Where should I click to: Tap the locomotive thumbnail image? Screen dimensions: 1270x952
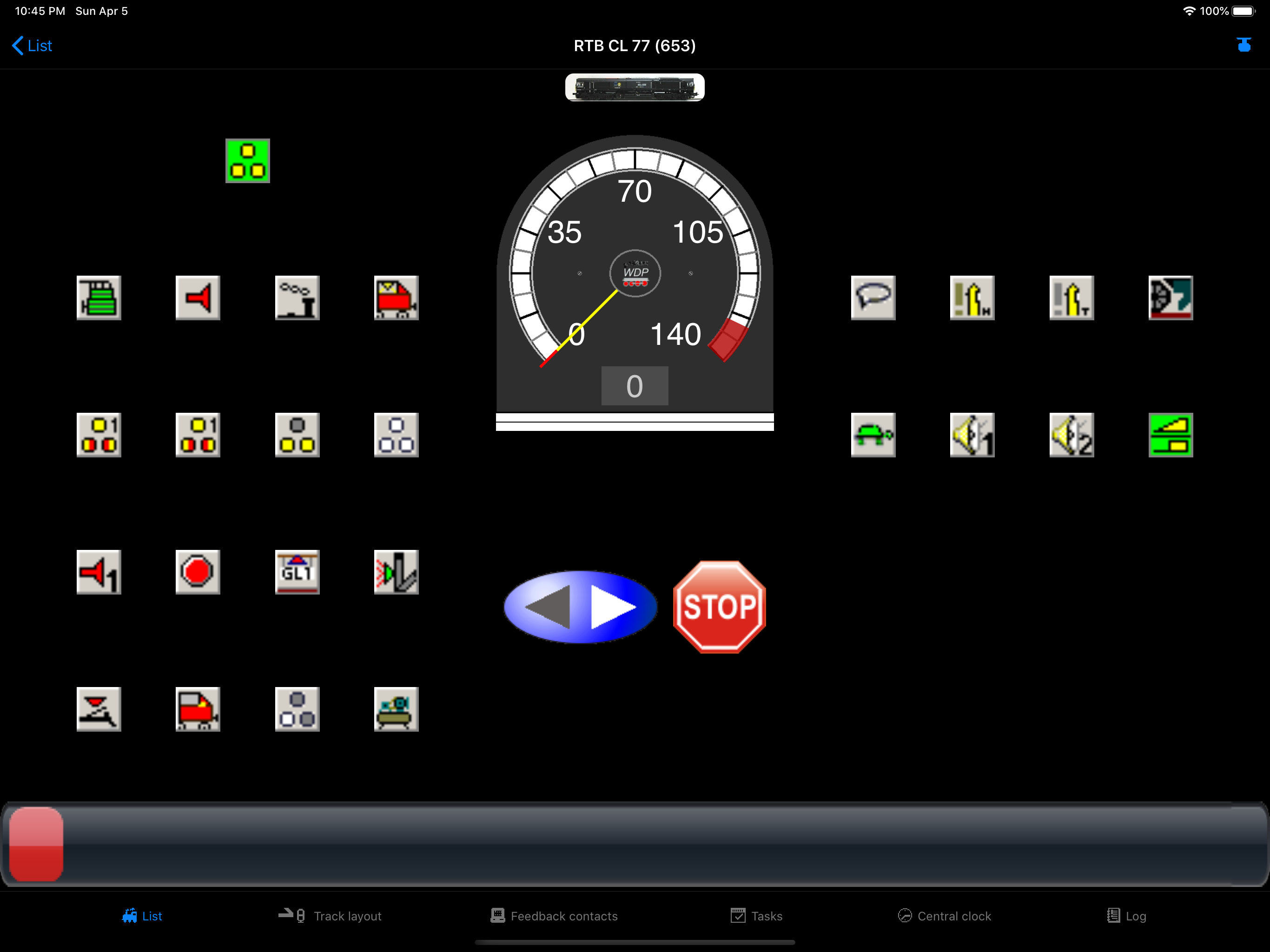pos(635,87)
